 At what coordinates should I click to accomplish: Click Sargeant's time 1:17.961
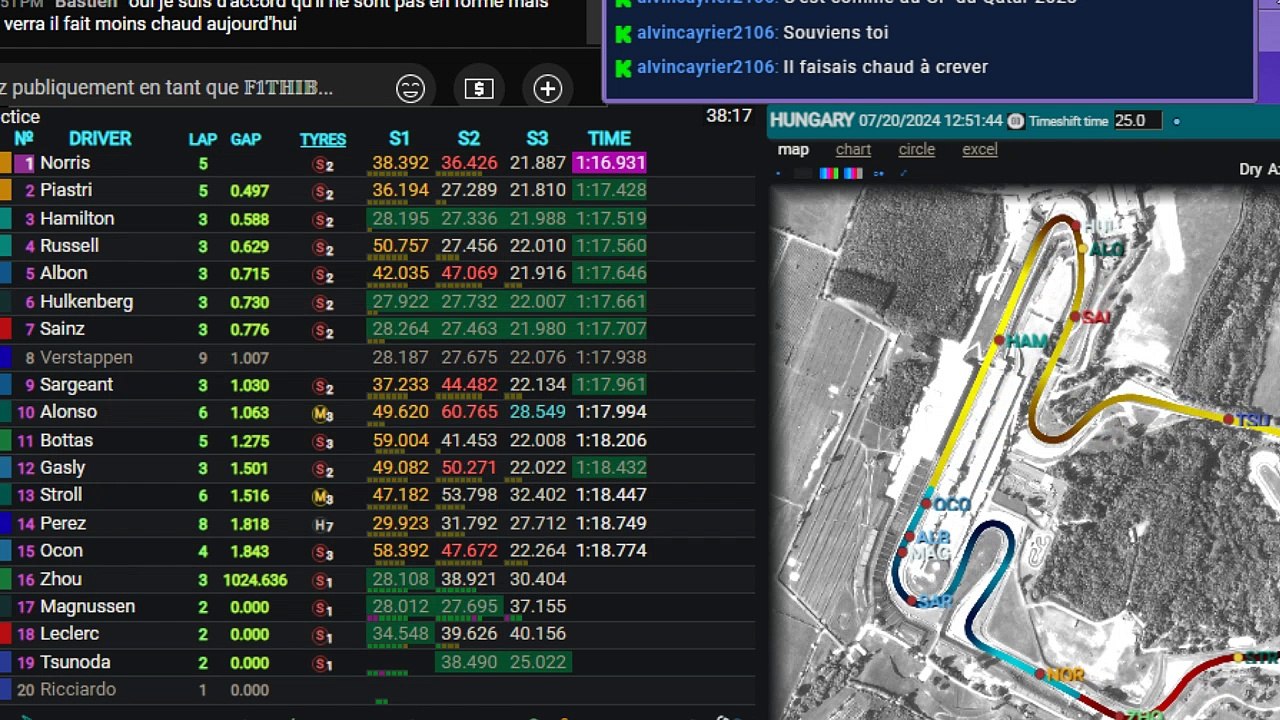pos(611,385)
